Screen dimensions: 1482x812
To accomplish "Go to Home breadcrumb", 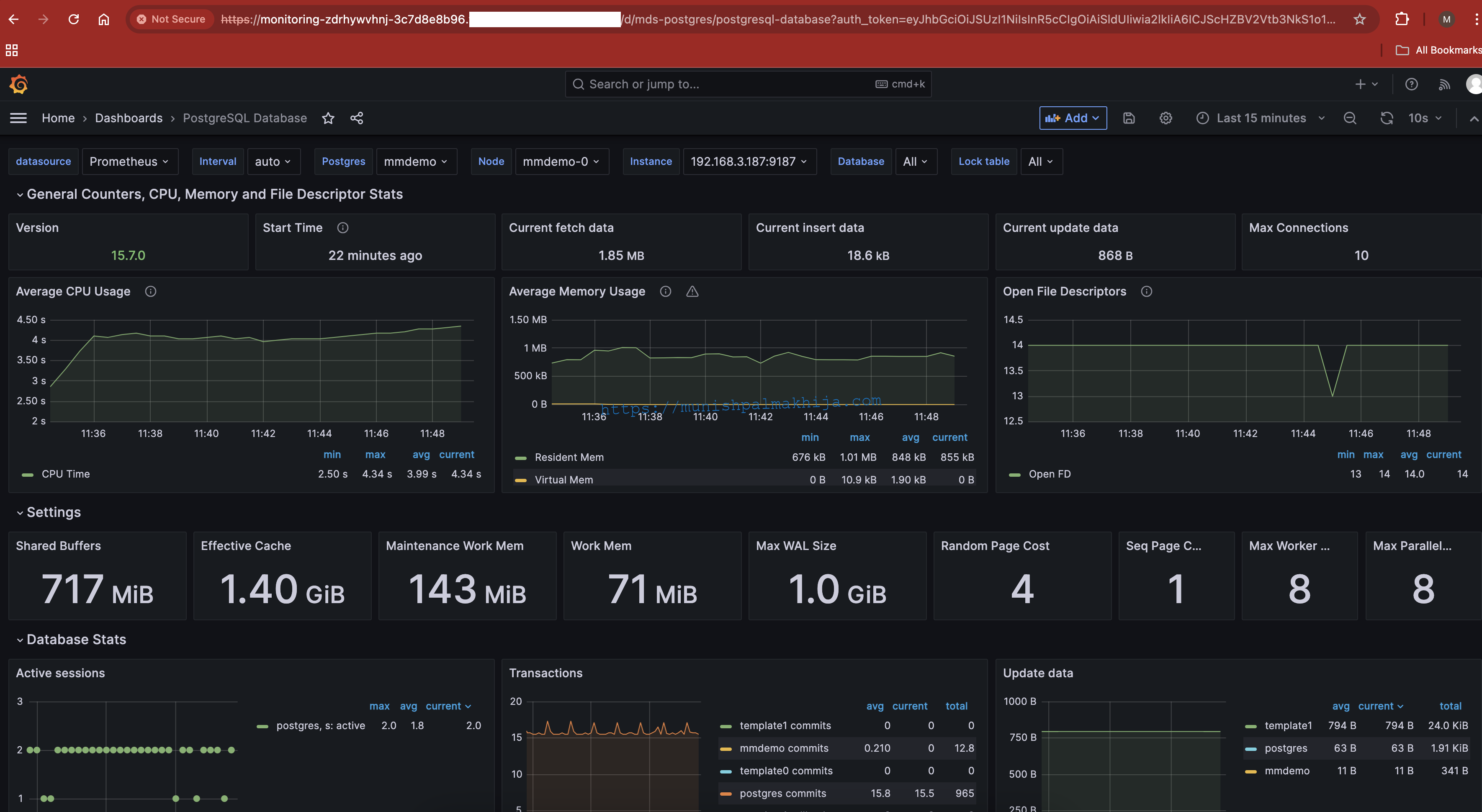I will point(58,118).
